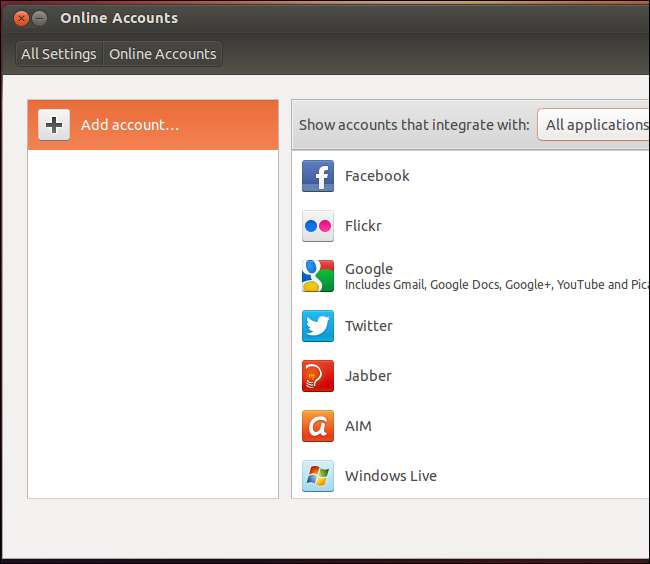Click the Jabber lightbulb icon
The height and width of the screenshot is (564, 650).
coord(317,376)
